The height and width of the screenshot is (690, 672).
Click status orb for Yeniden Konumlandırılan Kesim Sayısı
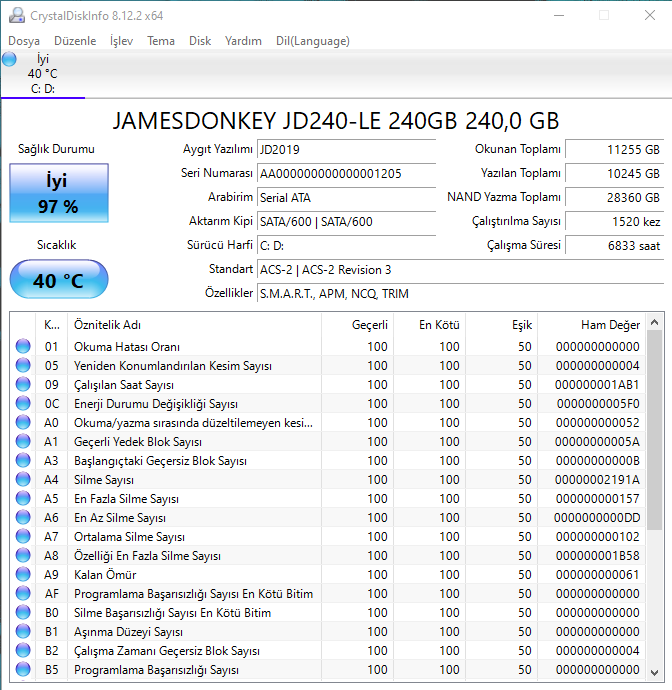(23, 365)
